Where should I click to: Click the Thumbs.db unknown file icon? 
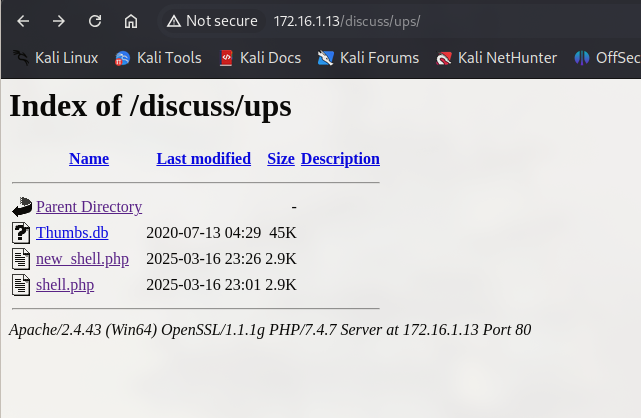click(x=22, y=233)
